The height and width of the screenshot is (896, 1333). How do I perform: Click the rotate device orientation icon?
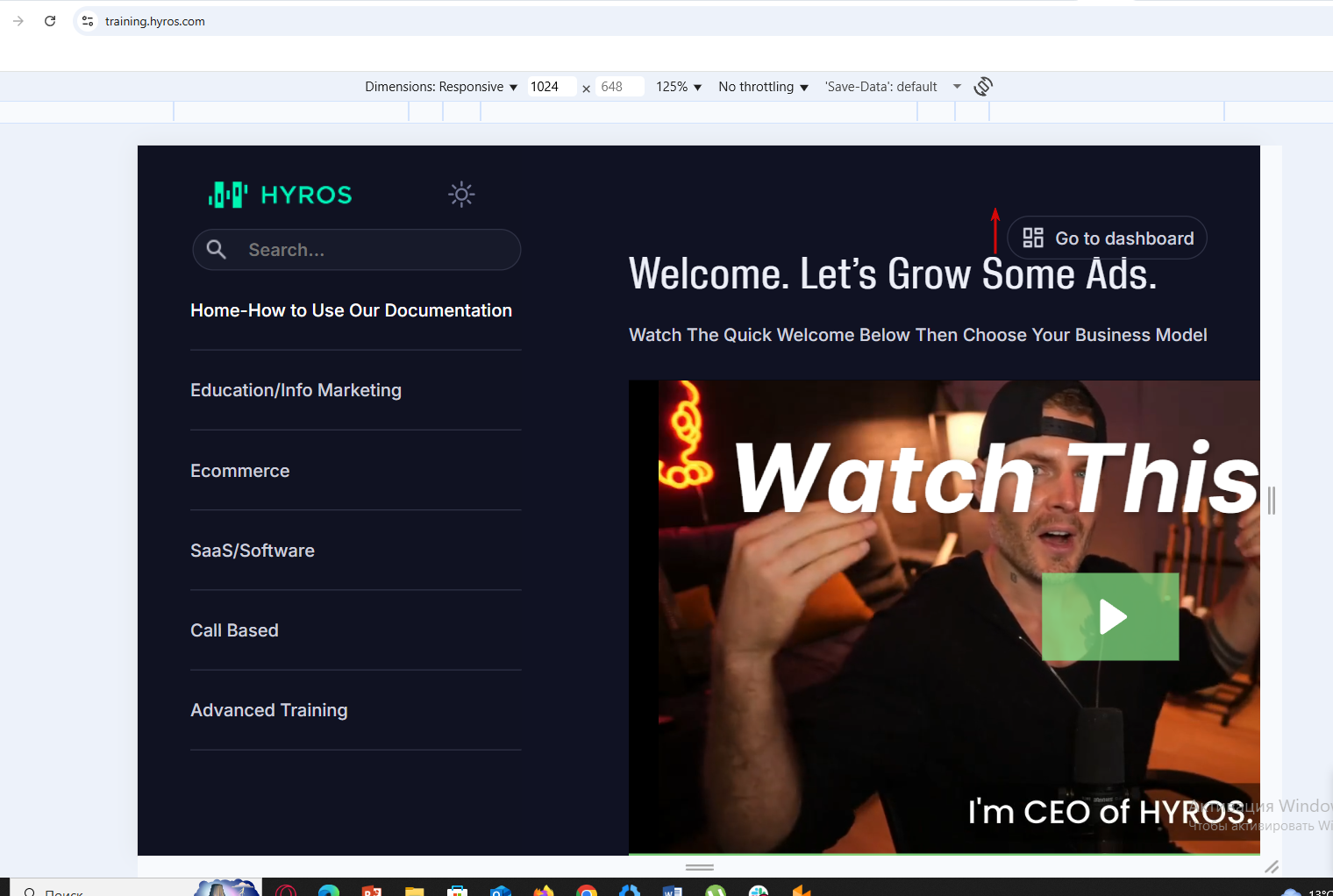point(983,86)
